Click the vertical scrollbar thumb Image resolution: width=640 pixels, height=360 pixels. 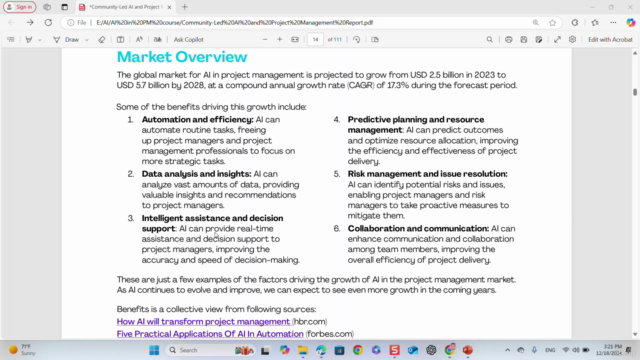635,92
